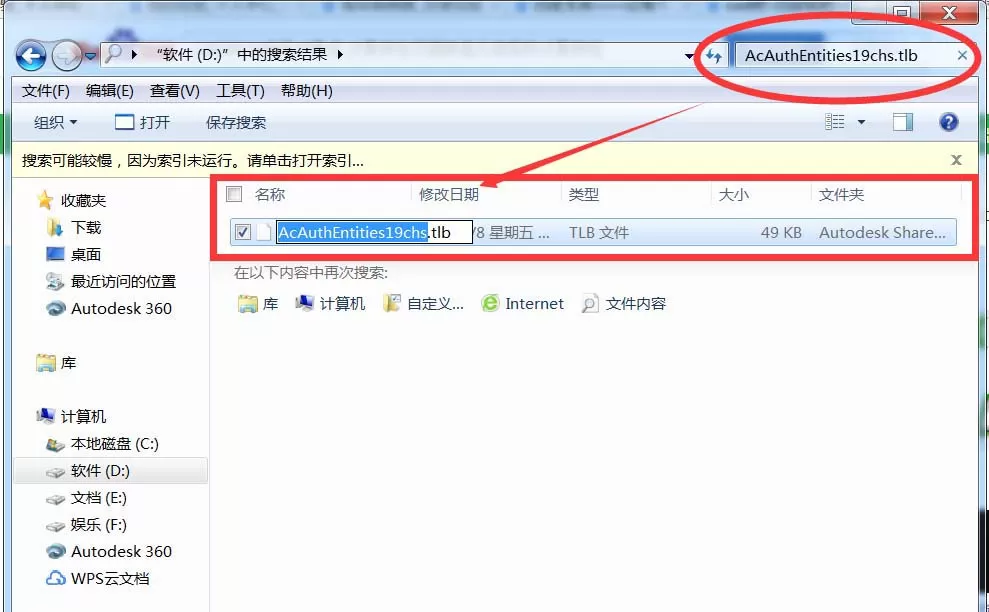Click the yellow index notification message
The image size is (989, 612).
(x=192, y=161)
